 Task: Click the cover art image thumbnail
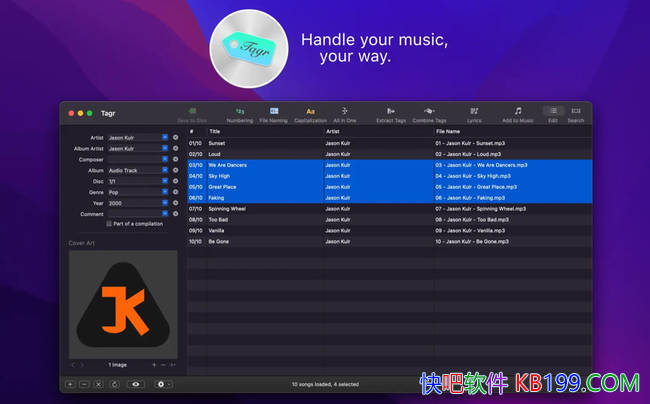(123, 304)
